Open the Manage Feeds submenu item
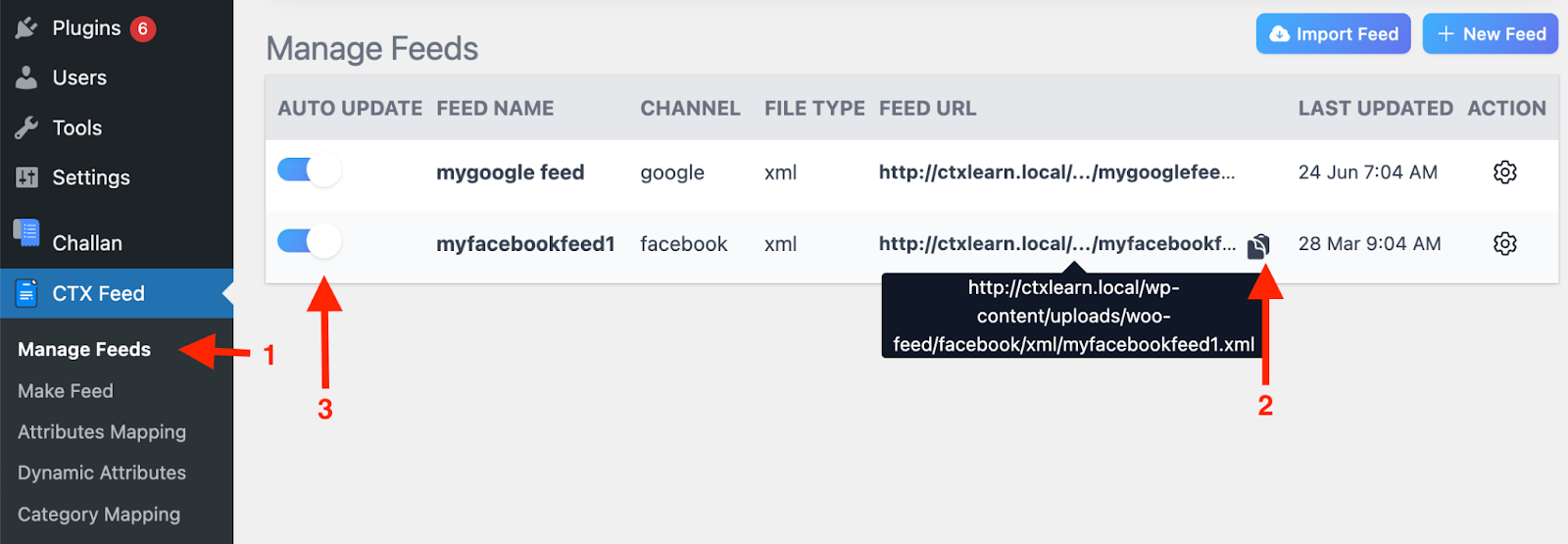Viewport: 1568px width, 544px height. (84, 350)
